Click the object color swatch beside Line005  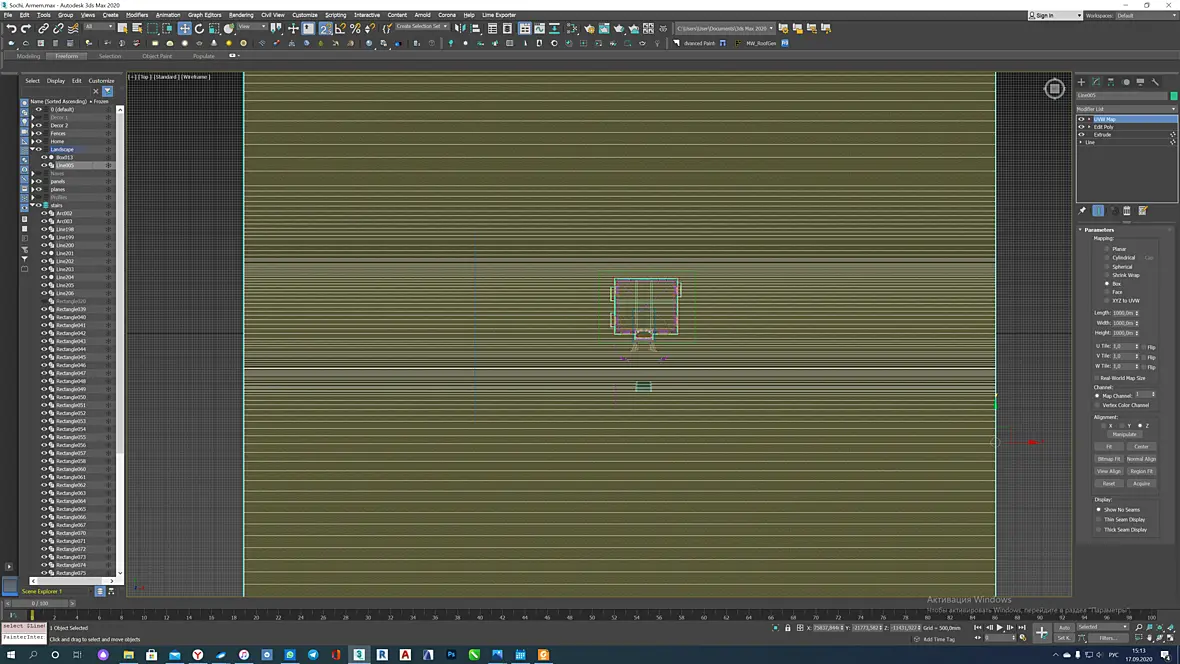[x=1173, y=96]
